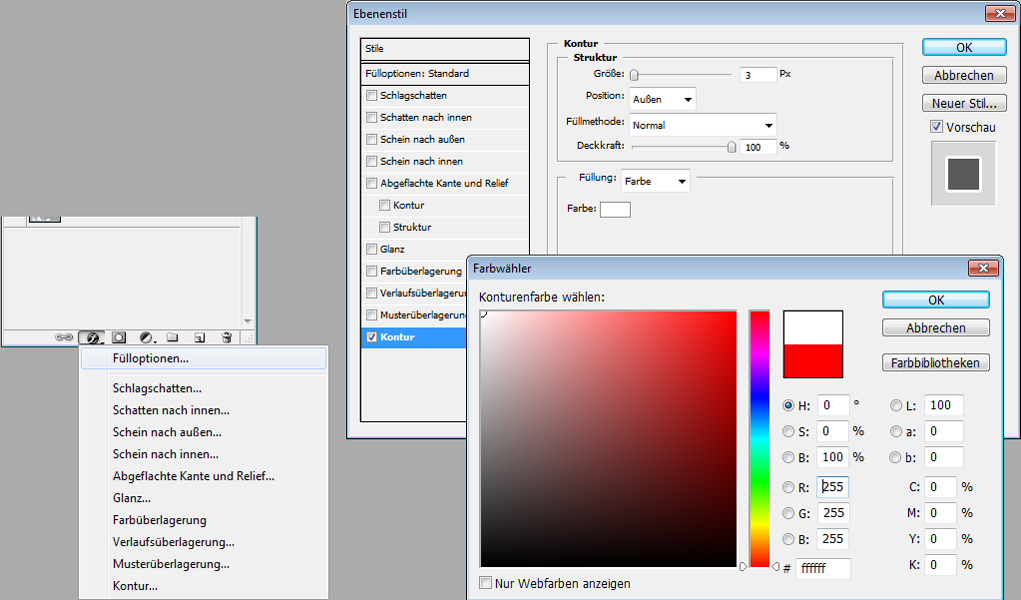Screen dimensions: 1021x600
Task: Check the Kontur sub-option under Relief
Action: (385, 205)
